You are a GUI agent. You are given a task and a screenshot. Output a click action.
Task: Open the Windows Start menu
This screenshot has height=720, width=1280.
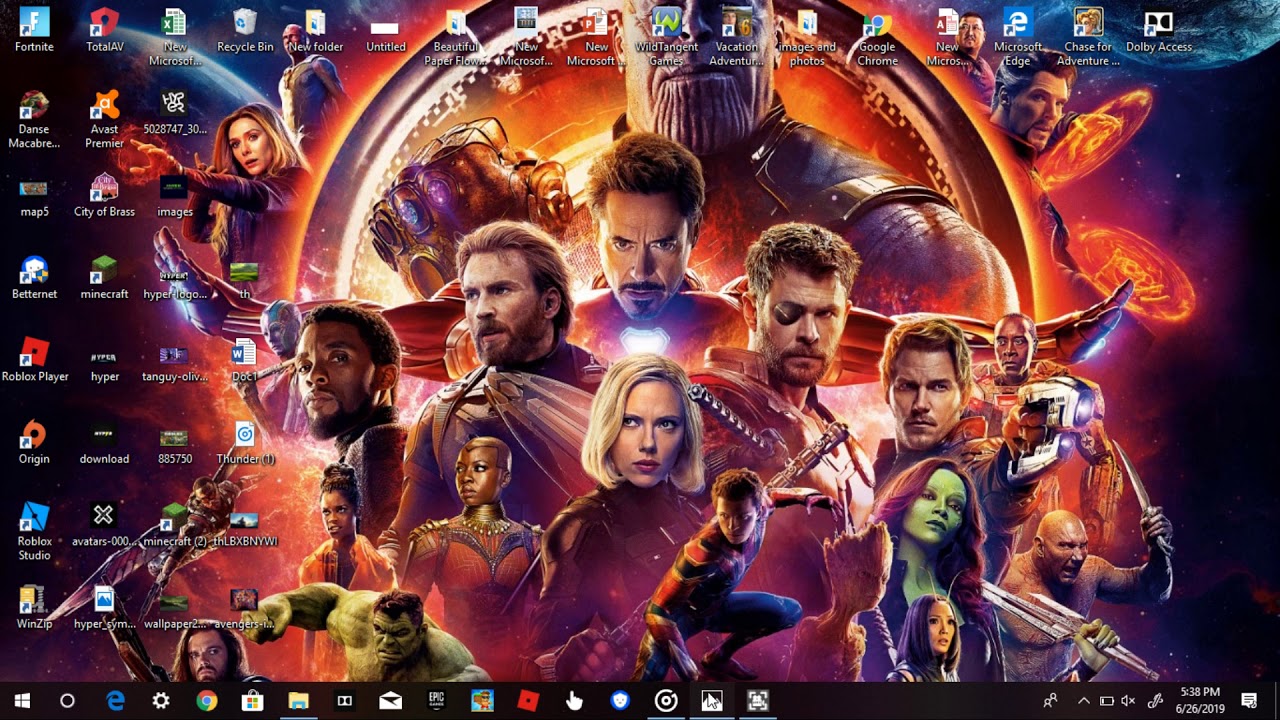pos(22,701)
